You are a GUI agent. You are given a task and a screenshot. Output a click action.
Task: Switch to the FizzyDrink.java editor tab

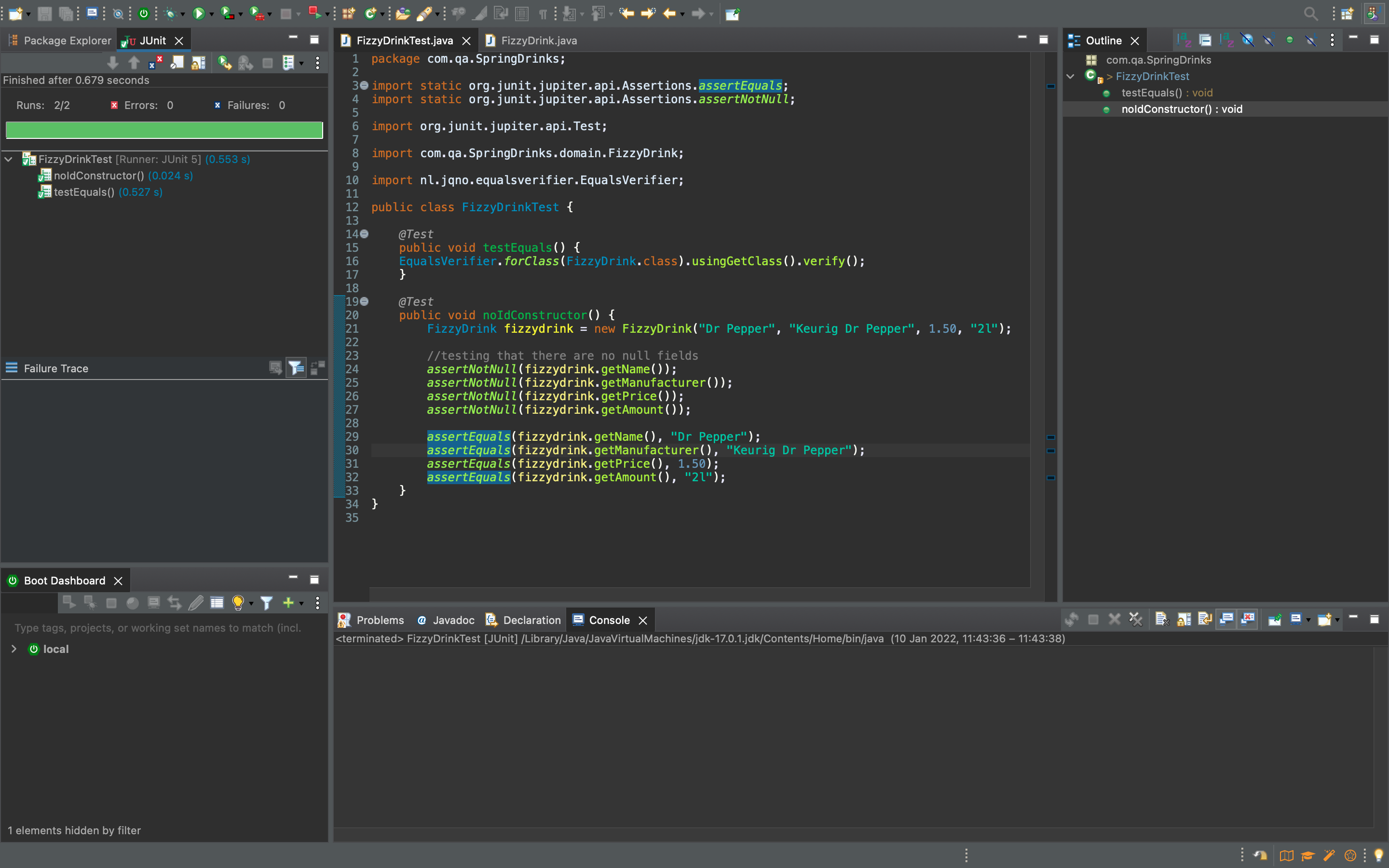(538, 40)
